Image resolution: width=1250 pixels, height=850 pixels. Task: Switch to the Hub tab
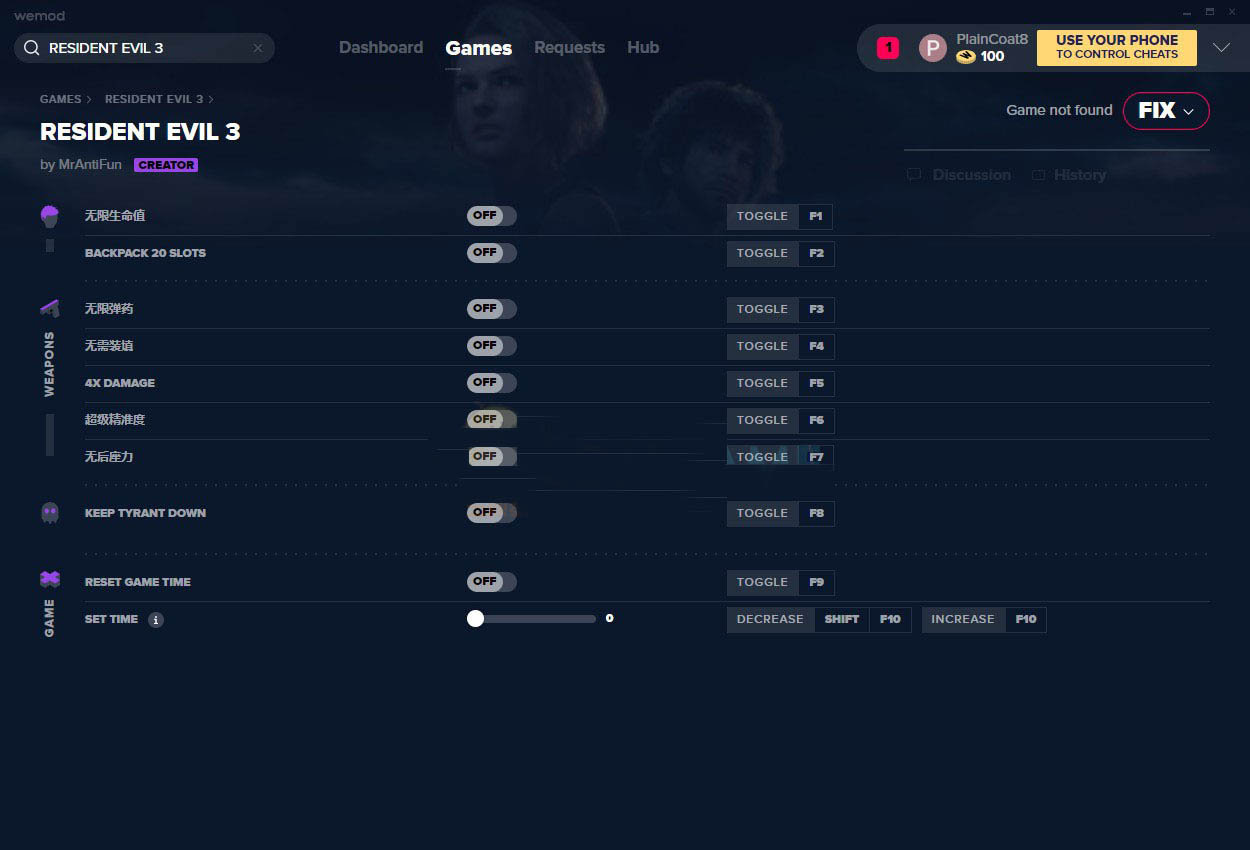click(643, 48)
